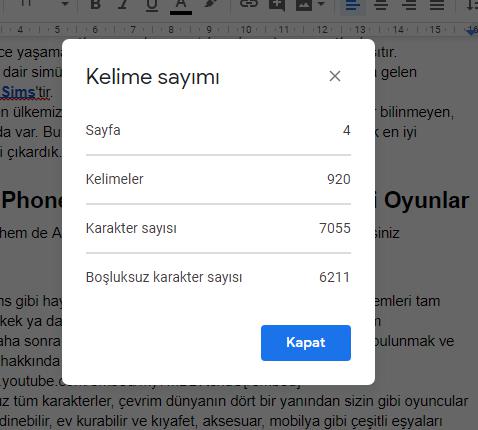Toggle underline formatting in the toolbar

tap(152, 5)
